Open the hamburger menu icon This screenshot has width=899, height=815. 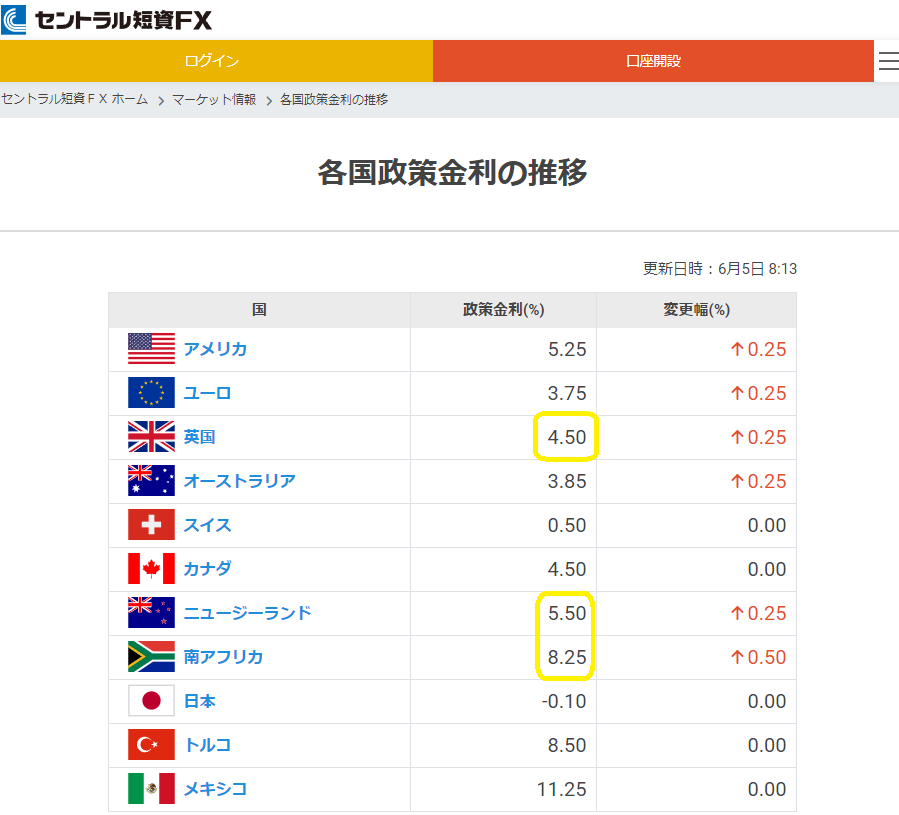tap(888, 61)
